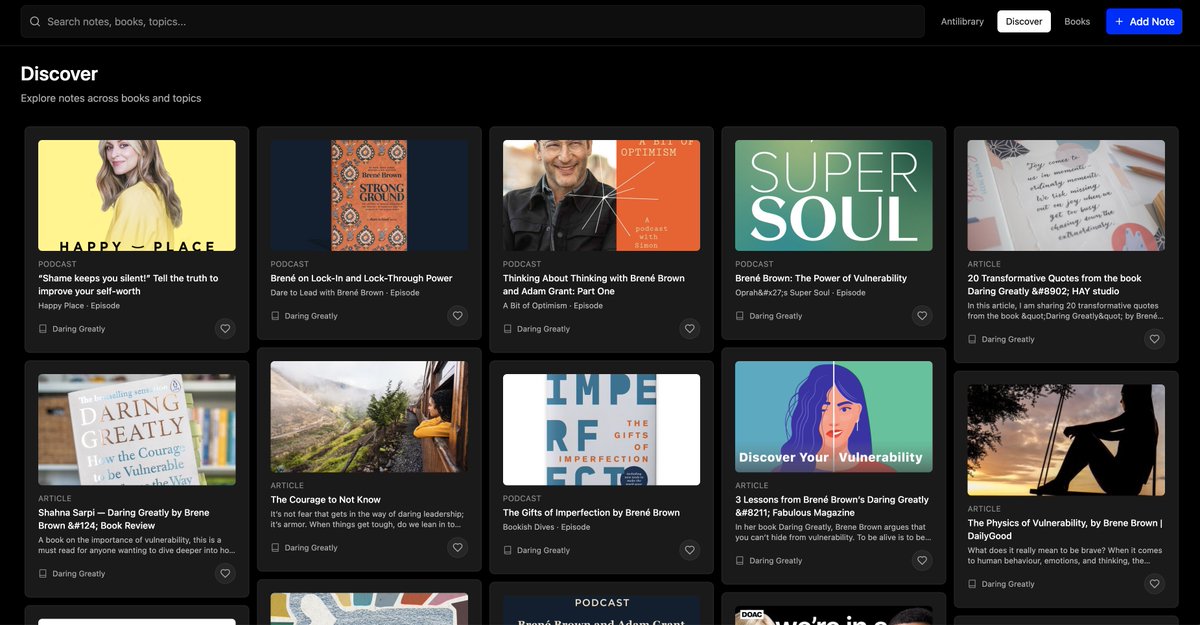Open the Strong Ground book cover thumbnail
1200x625 pixels.
click(x=369, y=195)
